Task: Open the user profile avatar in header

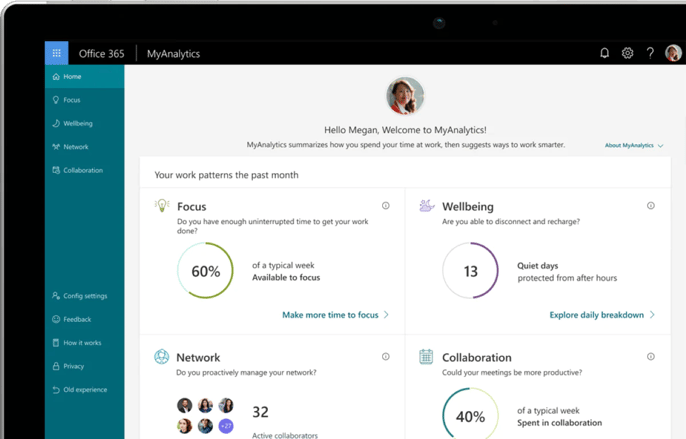Action: coord(673,53)
